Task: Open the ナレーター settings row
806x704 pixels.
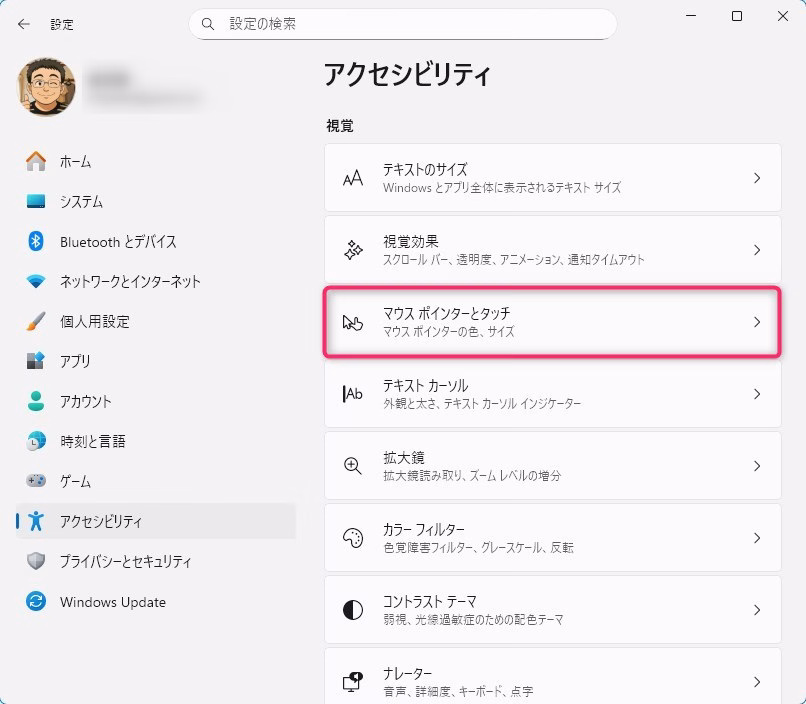Action: coord(552,681)
